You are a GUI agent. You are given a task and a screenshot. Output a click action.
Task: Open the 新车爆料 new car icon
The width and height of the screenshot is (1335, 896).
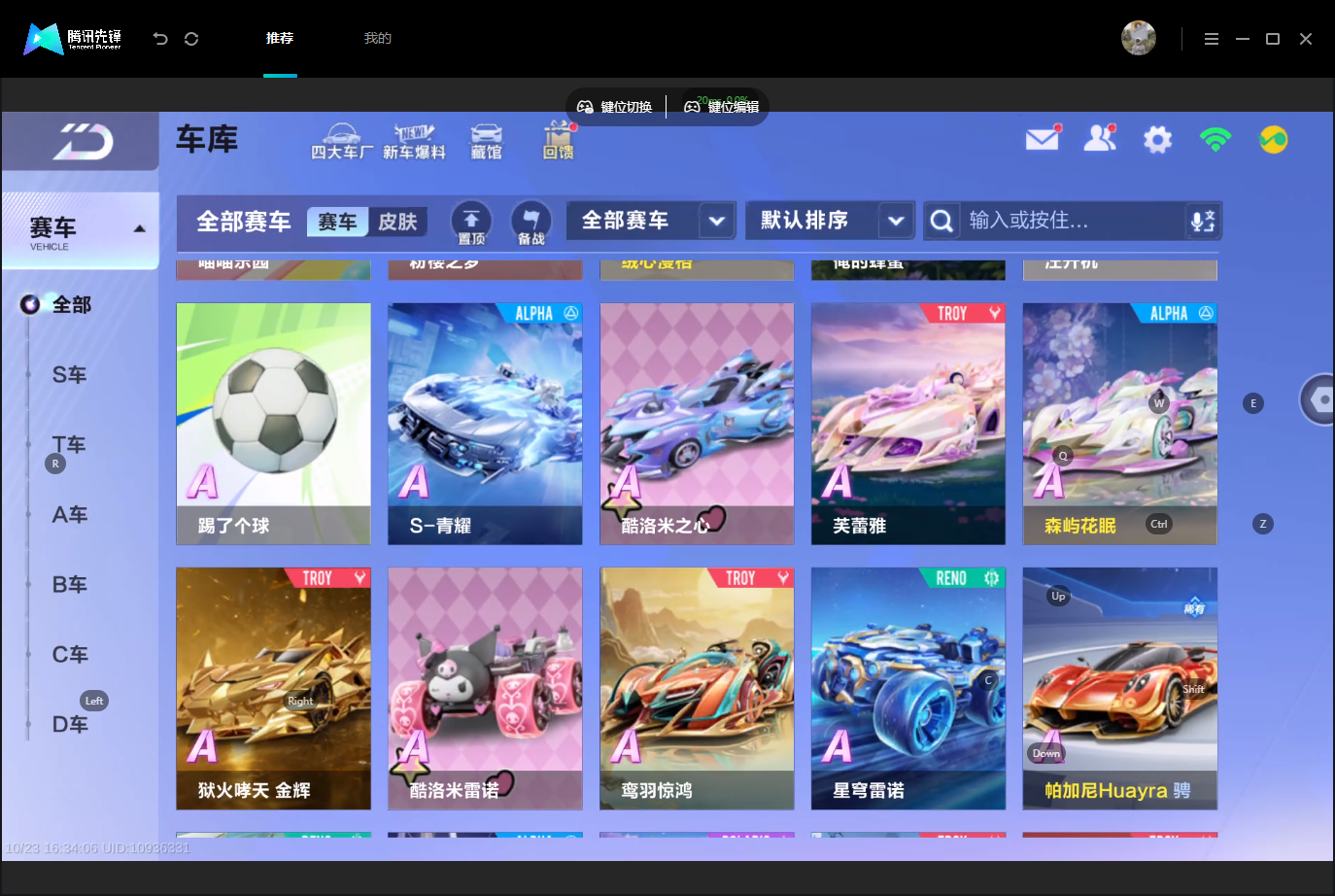click(x=414, y=142)
